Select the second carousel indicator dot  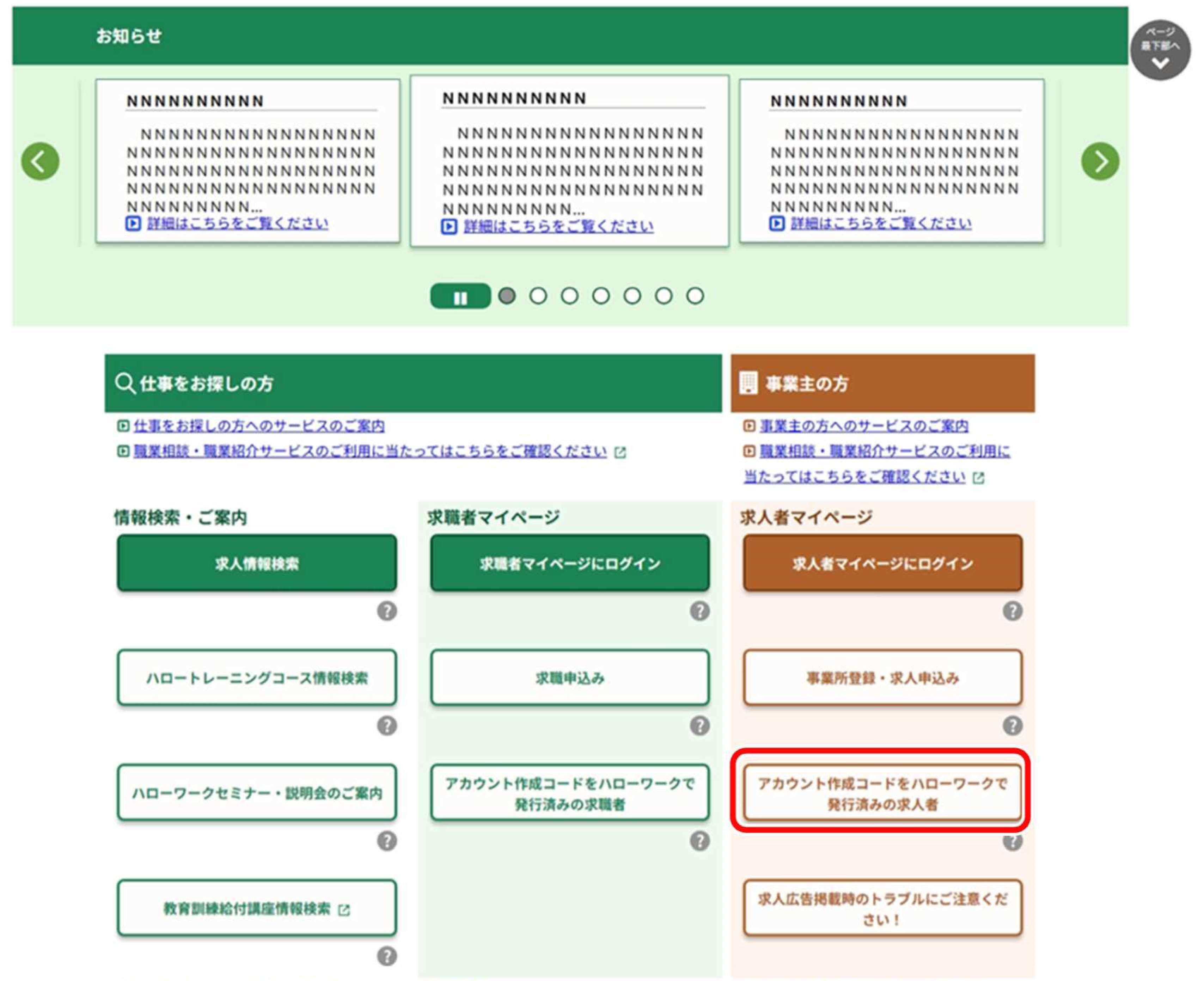tap(538, 295)
